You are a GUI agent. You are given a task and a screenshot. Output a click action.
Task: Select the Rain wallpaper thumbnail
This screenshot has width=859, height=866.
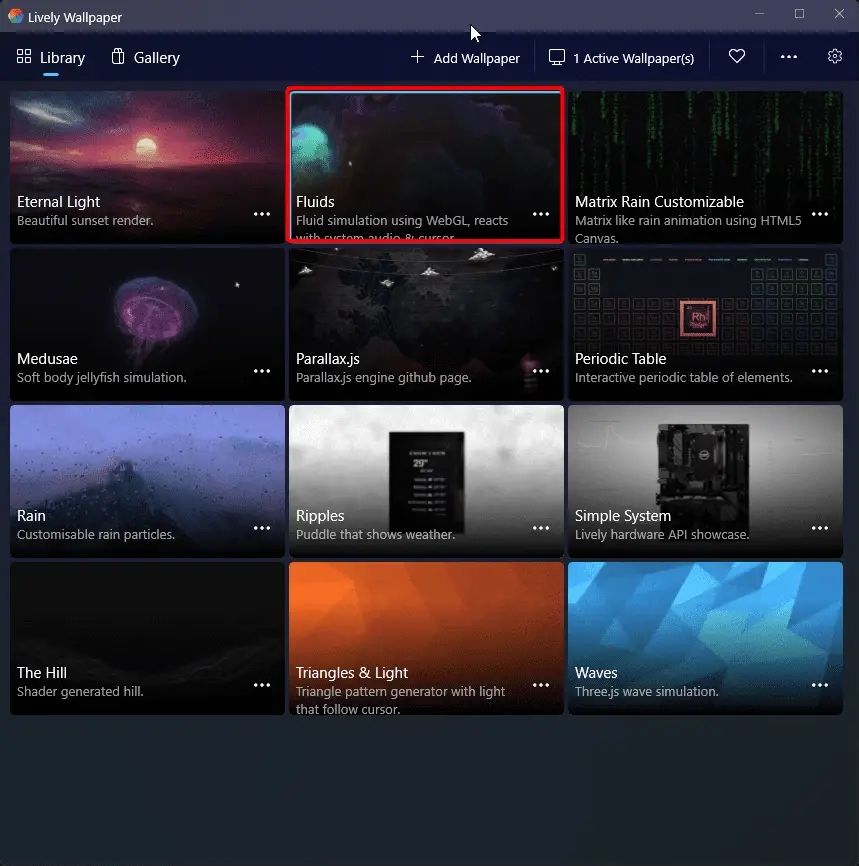[147, 481]
